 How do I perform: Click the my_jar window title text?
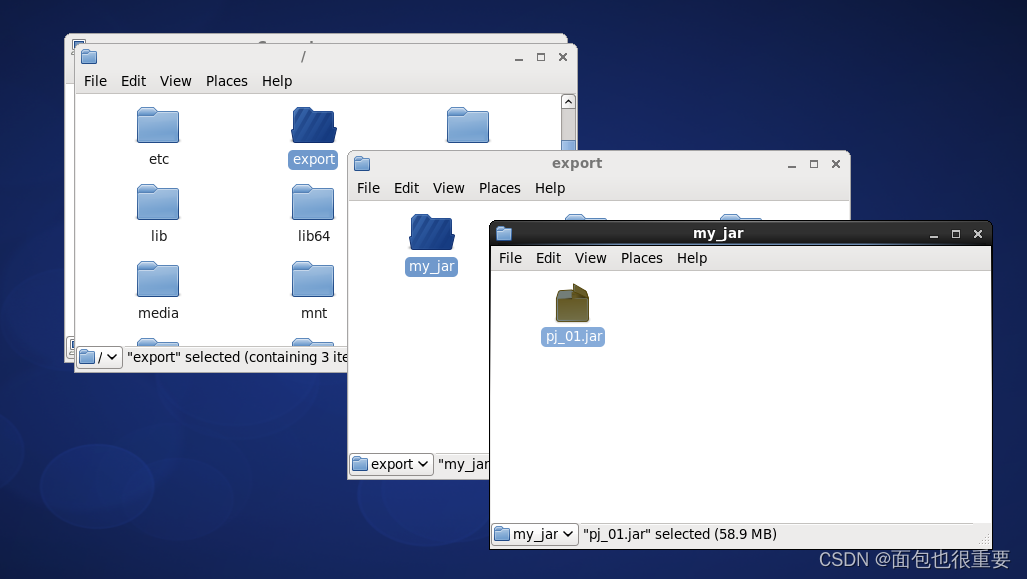[719, 234]
